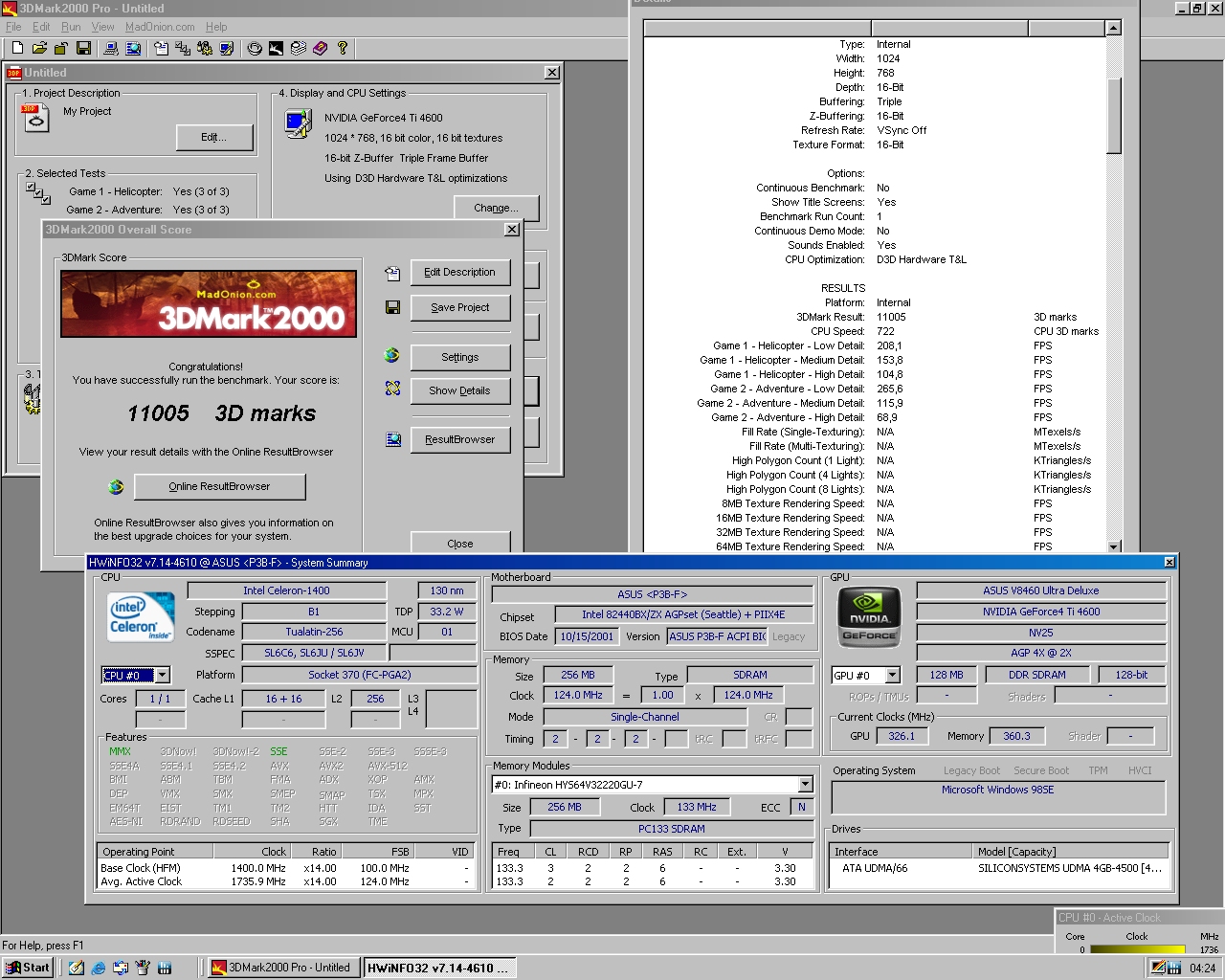Click Edit... in Project Description
The width and height of the screenshot is (1225, 980).
214,138
